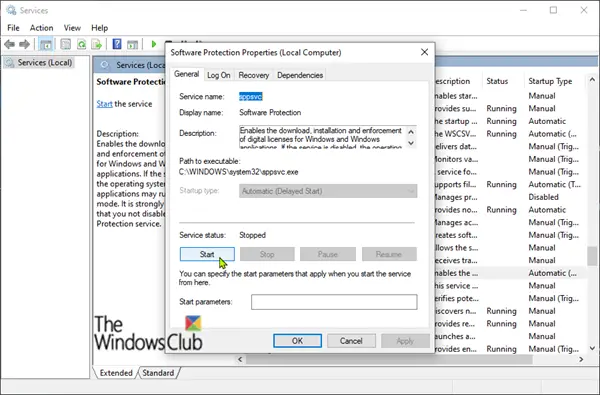
Task: Click the description box down scroll arrow
Action: point(411,143)
